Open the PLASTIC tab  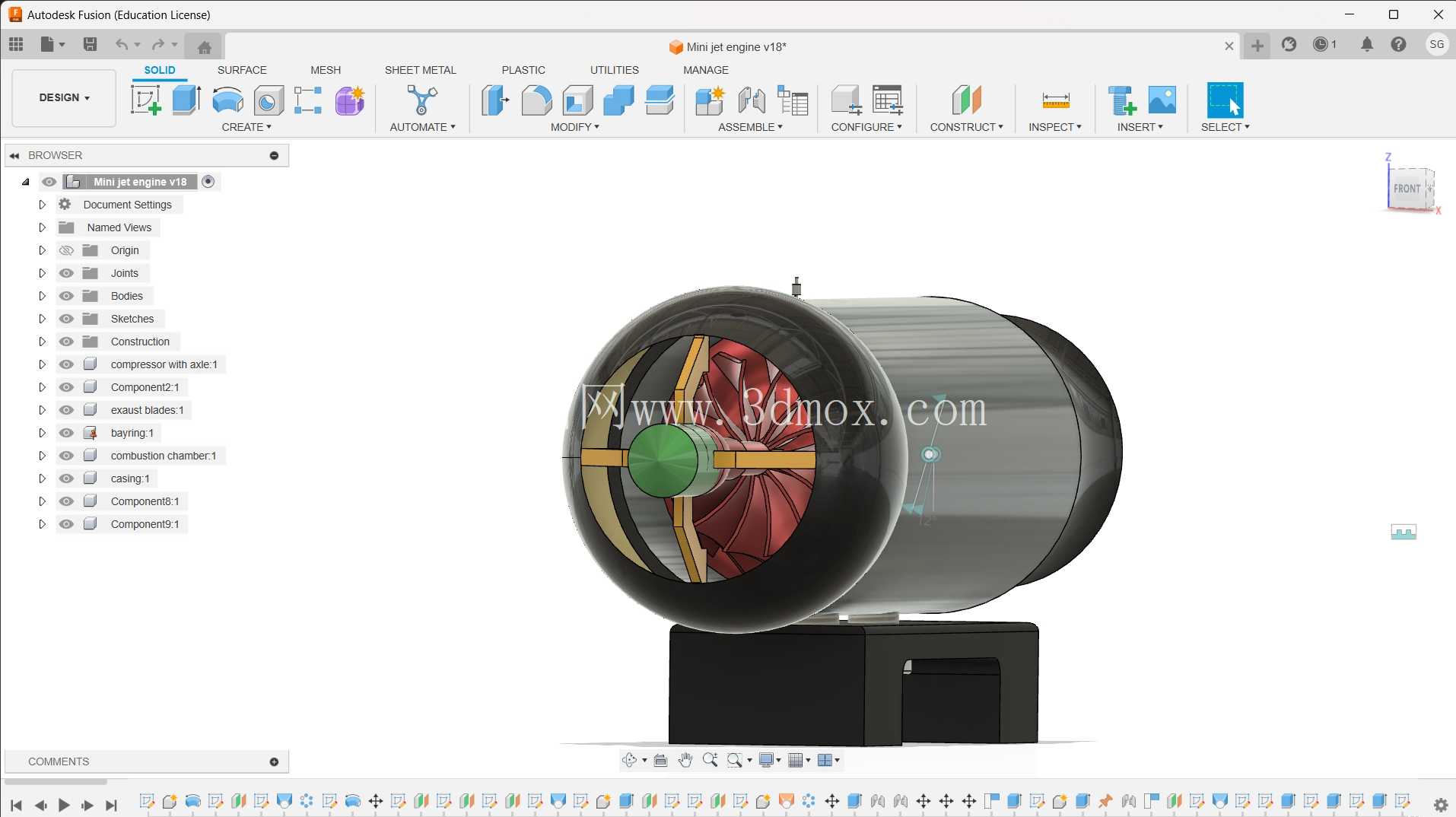tap(523, 70)
